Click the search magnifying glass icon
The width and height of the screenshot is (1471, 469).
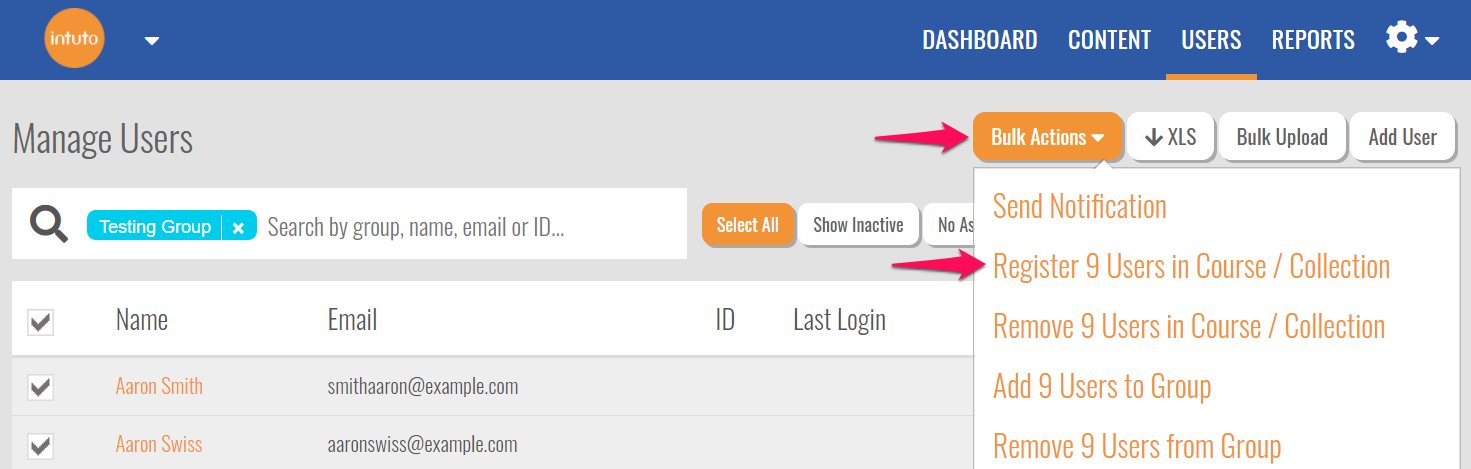tap(48, 225)
